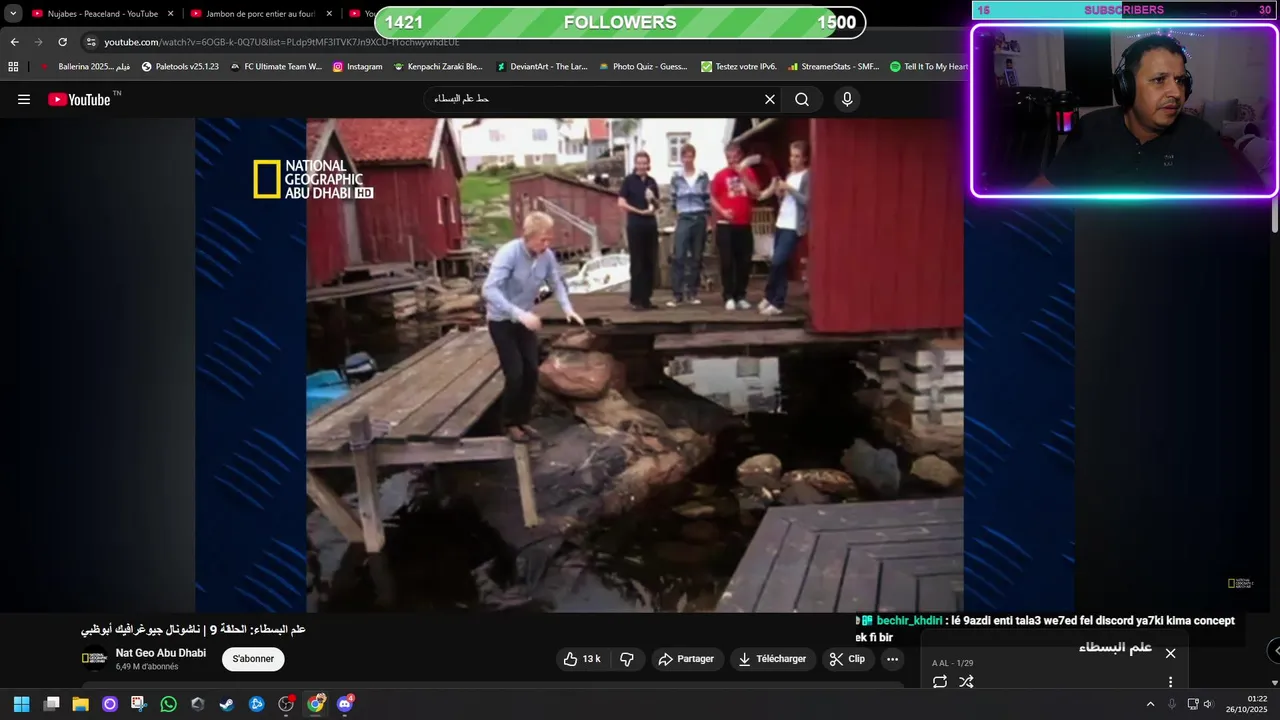
Task: Open the Instagram bookmark
Action: point(357,67)
